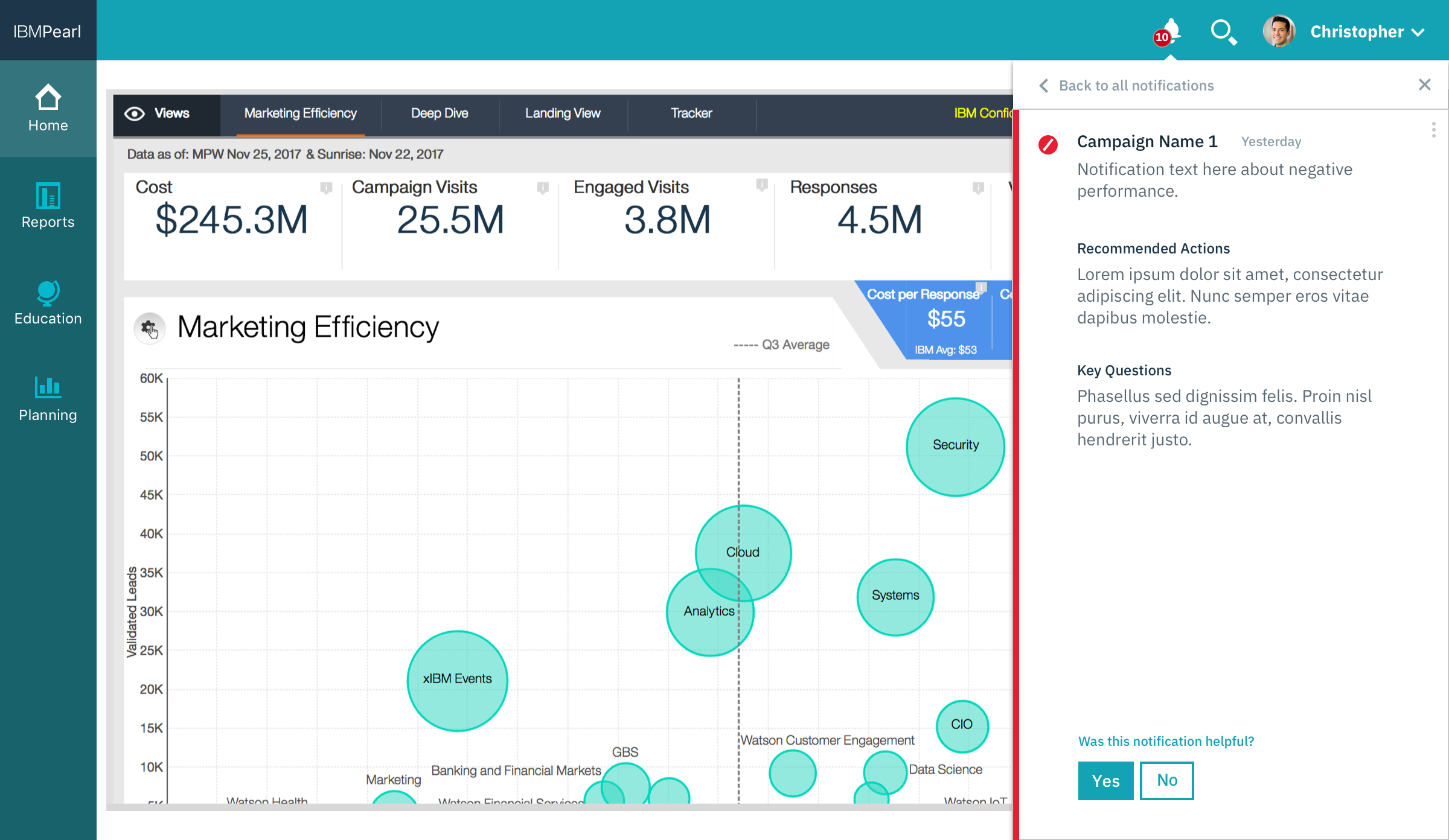Click the Recommended Actions heading
The height and width of the screenshot is (840, 1449).
[x=1153, y=249]
